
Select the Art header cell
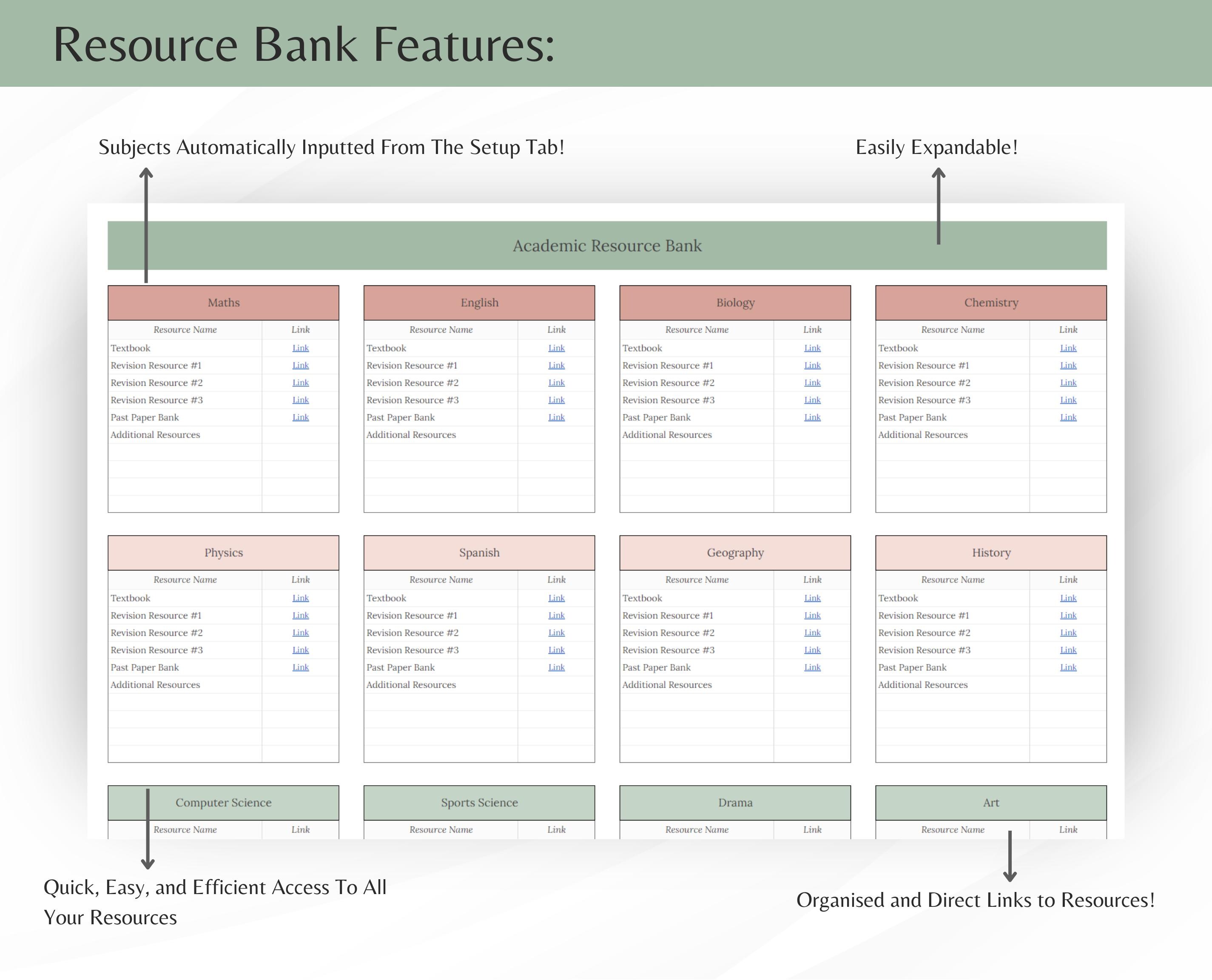pos(991,802)
